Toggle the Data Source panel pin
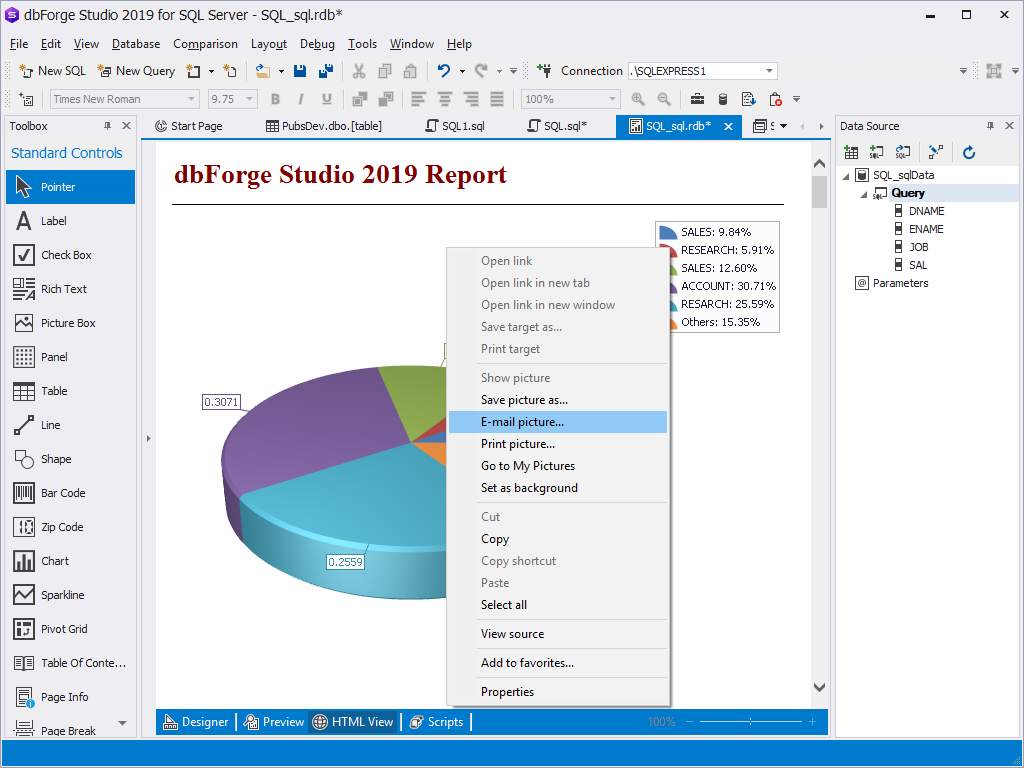Screen dimensions: 1024x768 [x=991, y=126]
